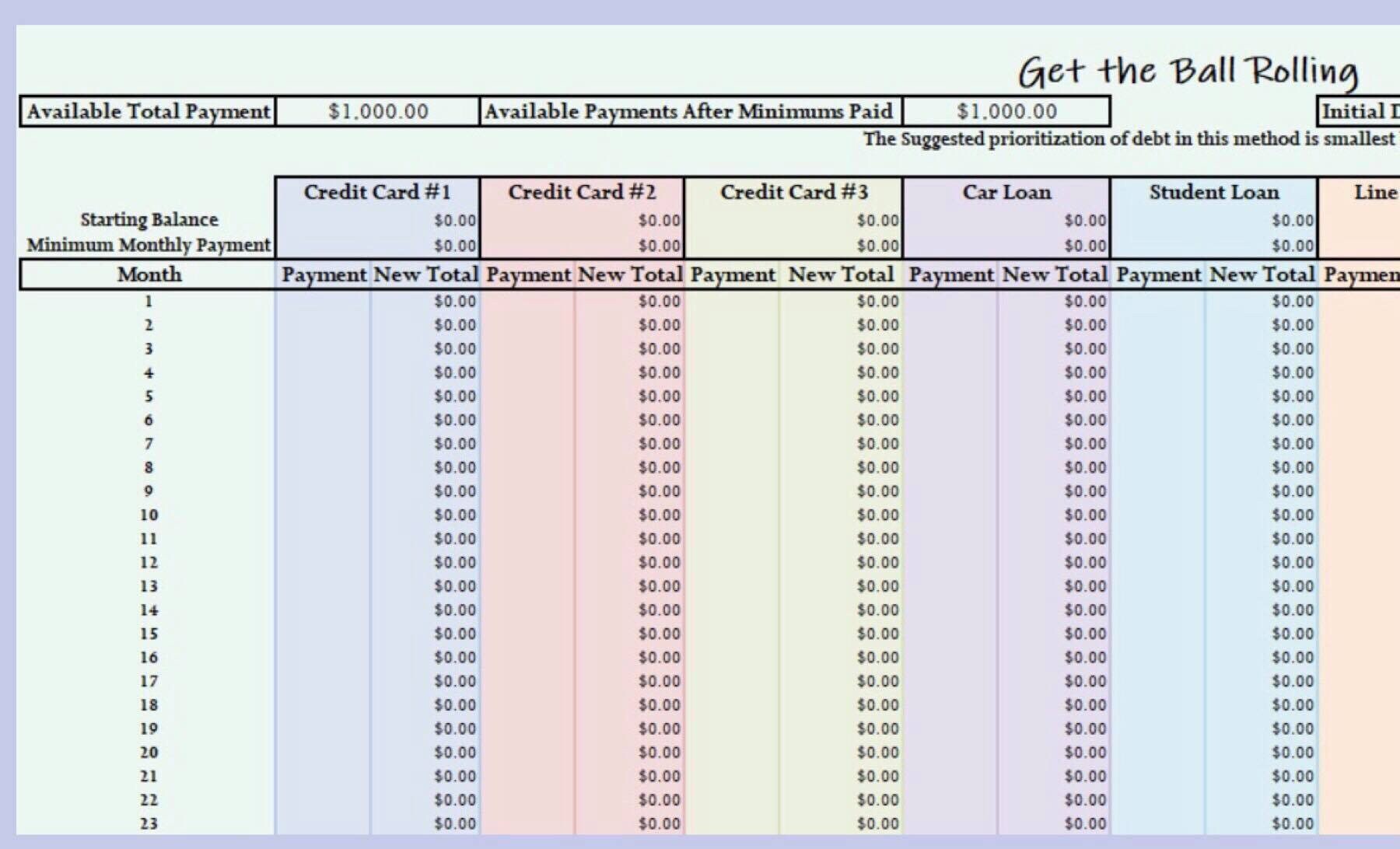Viewport: 1400px width, 849px height.
Task: Select the Student Loan column header
Action: click(1213, 191)
